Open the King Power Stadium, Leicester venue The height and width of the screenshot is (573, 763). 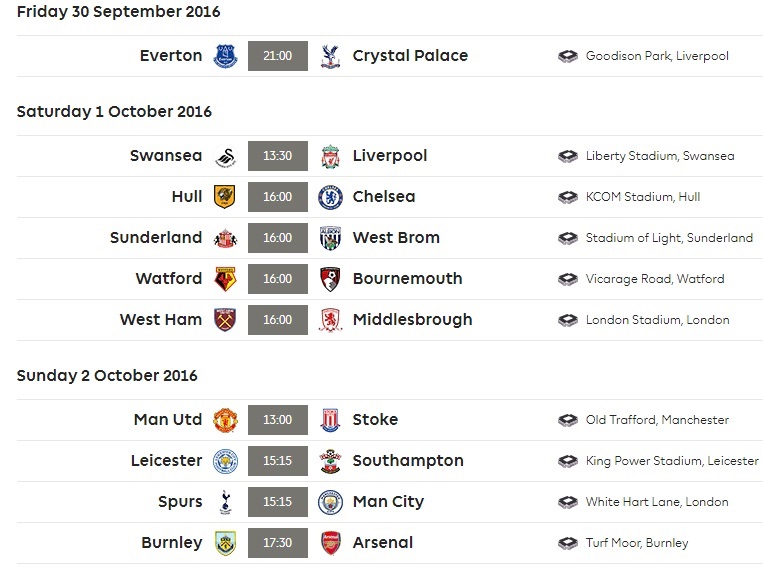point(672,461)
